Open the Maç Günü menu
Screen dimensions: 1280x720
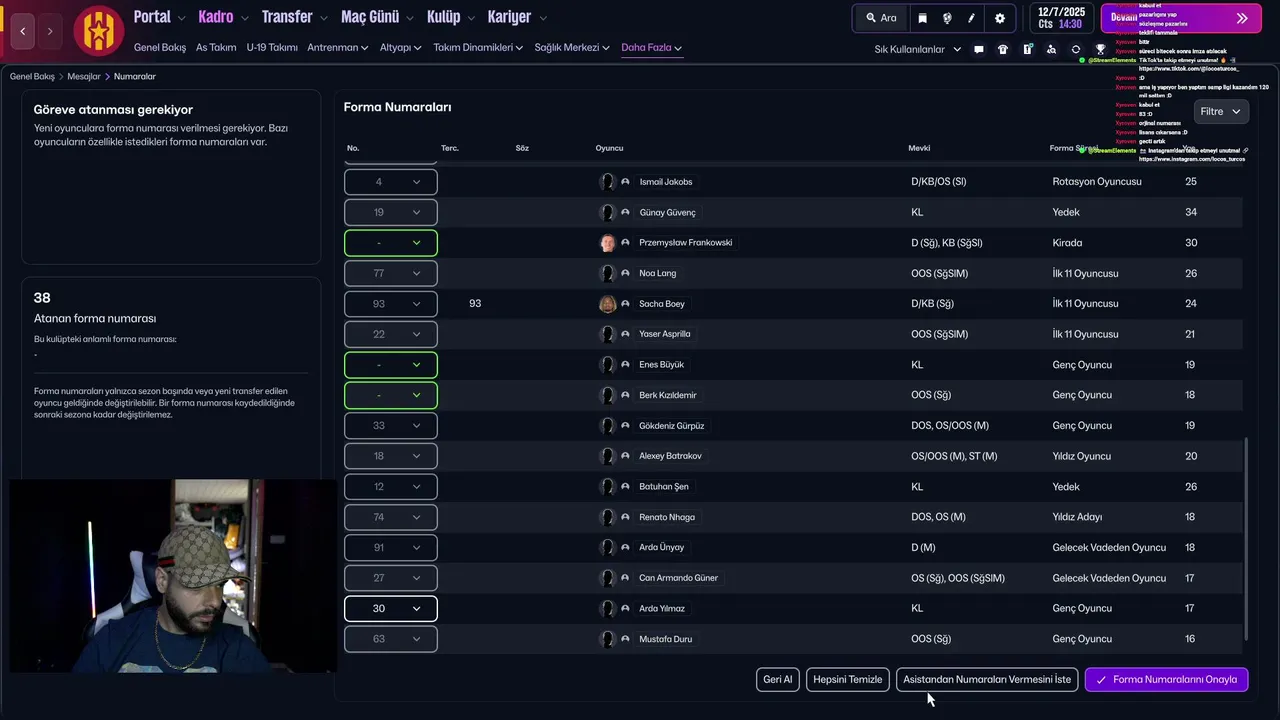click(x=377, y=17)
